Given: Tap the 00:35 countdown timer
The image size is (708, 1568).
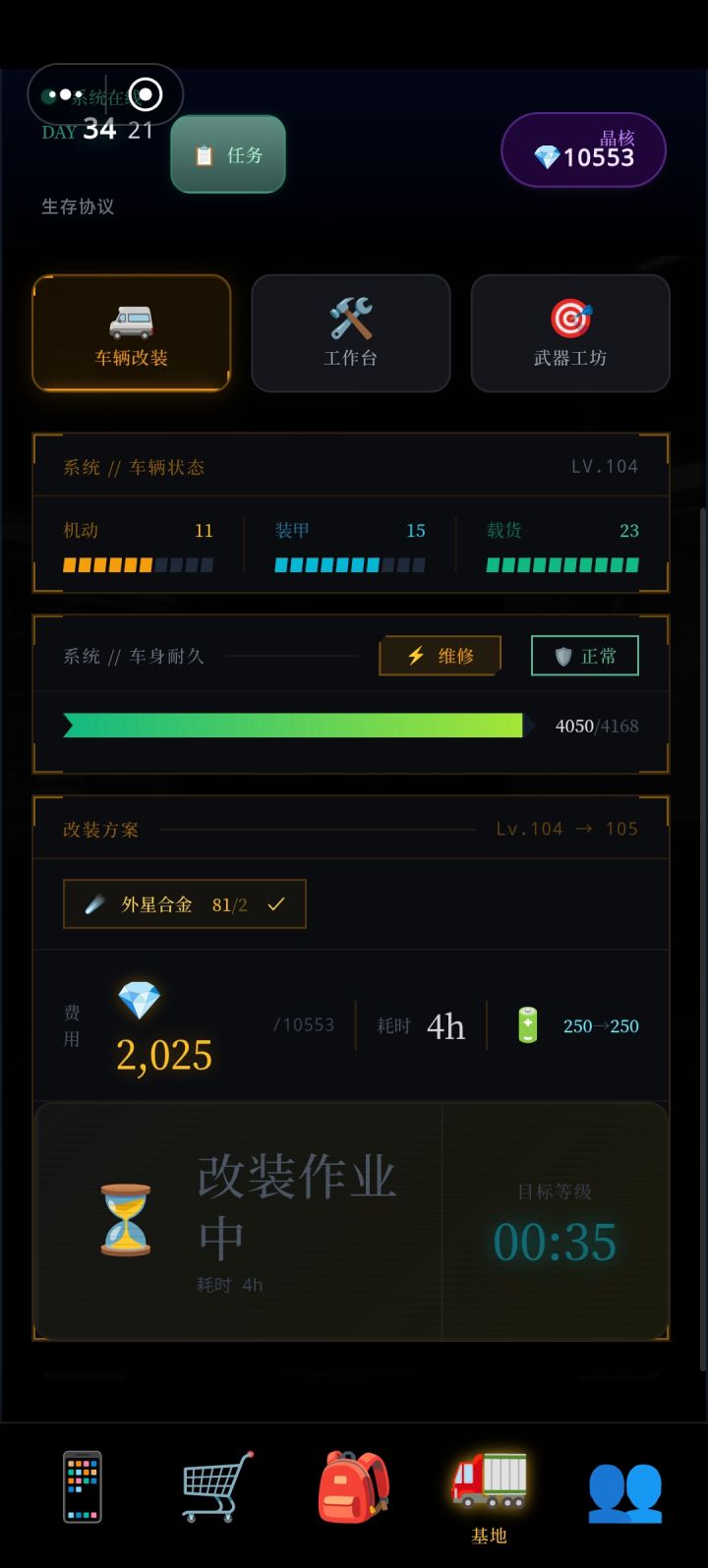Looking at the screenshot, I should click(x=555, y=1242).
